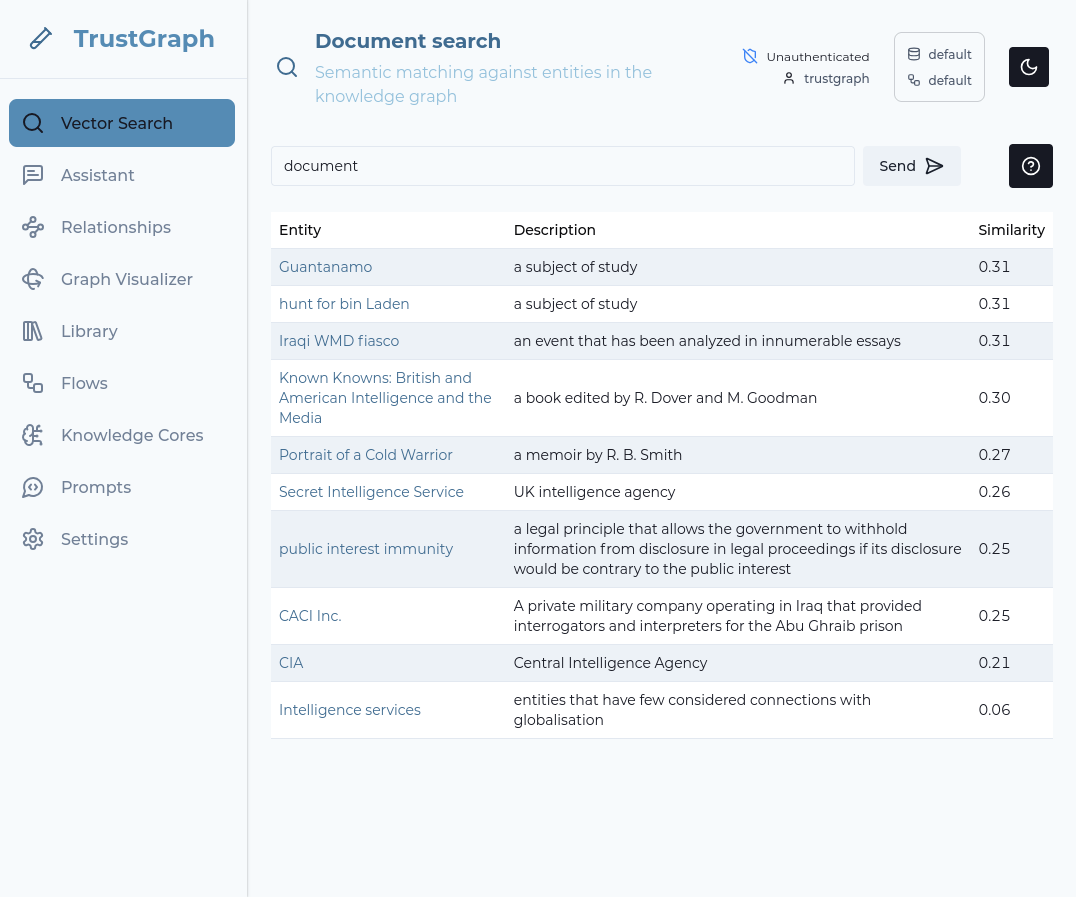The image size is (1076, 897).
Task: Click the Graph Visualizer icon
Action: pos(33,279)
